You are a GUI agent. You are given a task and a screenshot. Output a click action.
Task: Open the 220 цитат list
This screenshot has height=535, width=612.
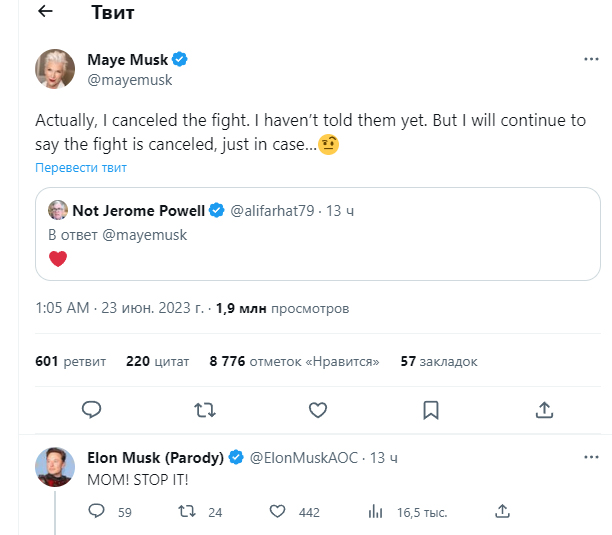pyautogui.click(x=157, y=361)
